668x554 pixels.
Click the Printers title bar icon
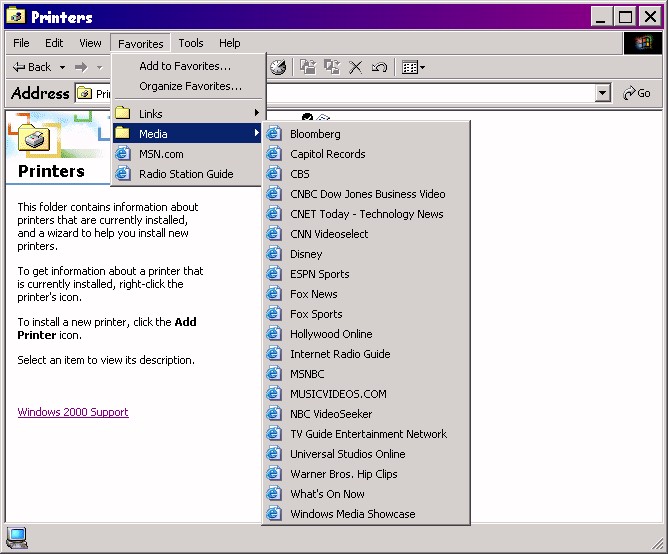click(16, 16)
